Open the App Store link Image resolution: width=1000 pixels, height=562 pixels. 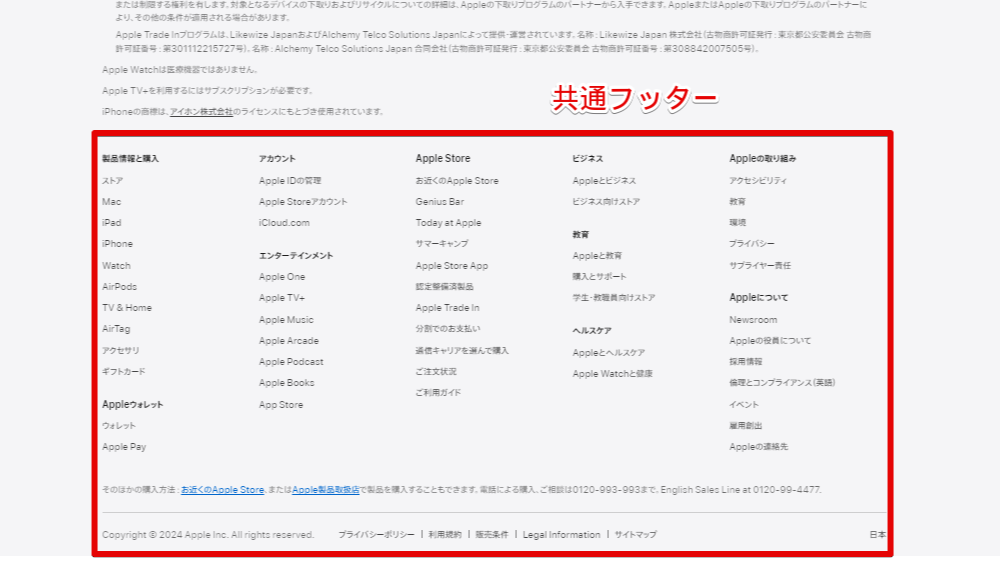tap(281, 404)
